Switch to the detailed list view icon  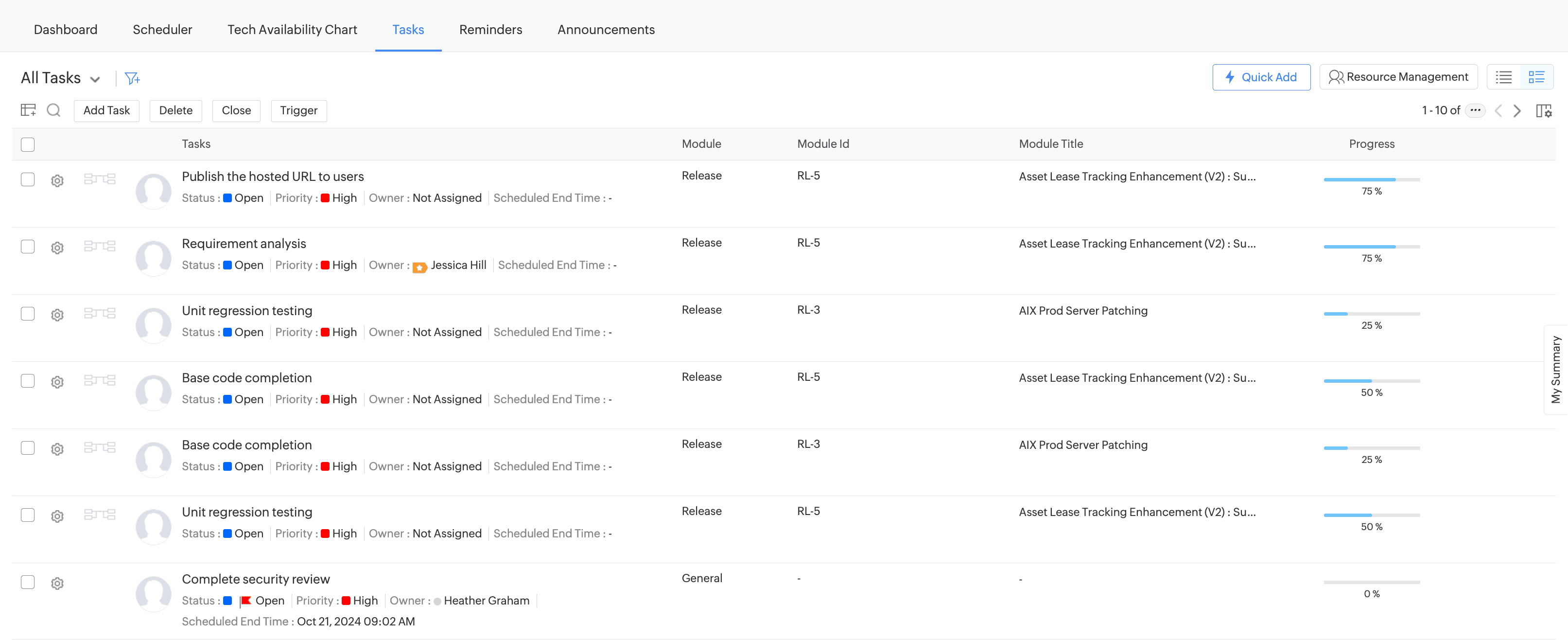(1536, 77)
